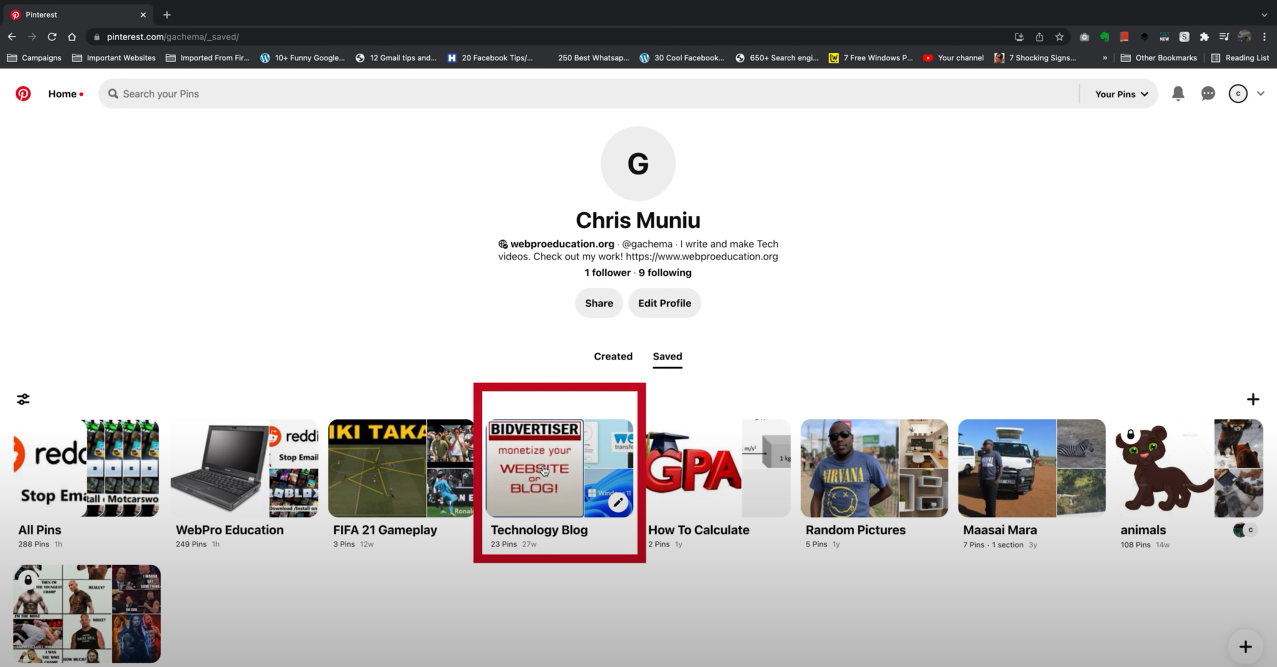Expand the hidden bookmarks overflow chevron
The width and height of the screenshot is (1277, 667).
coord(1105,58)
